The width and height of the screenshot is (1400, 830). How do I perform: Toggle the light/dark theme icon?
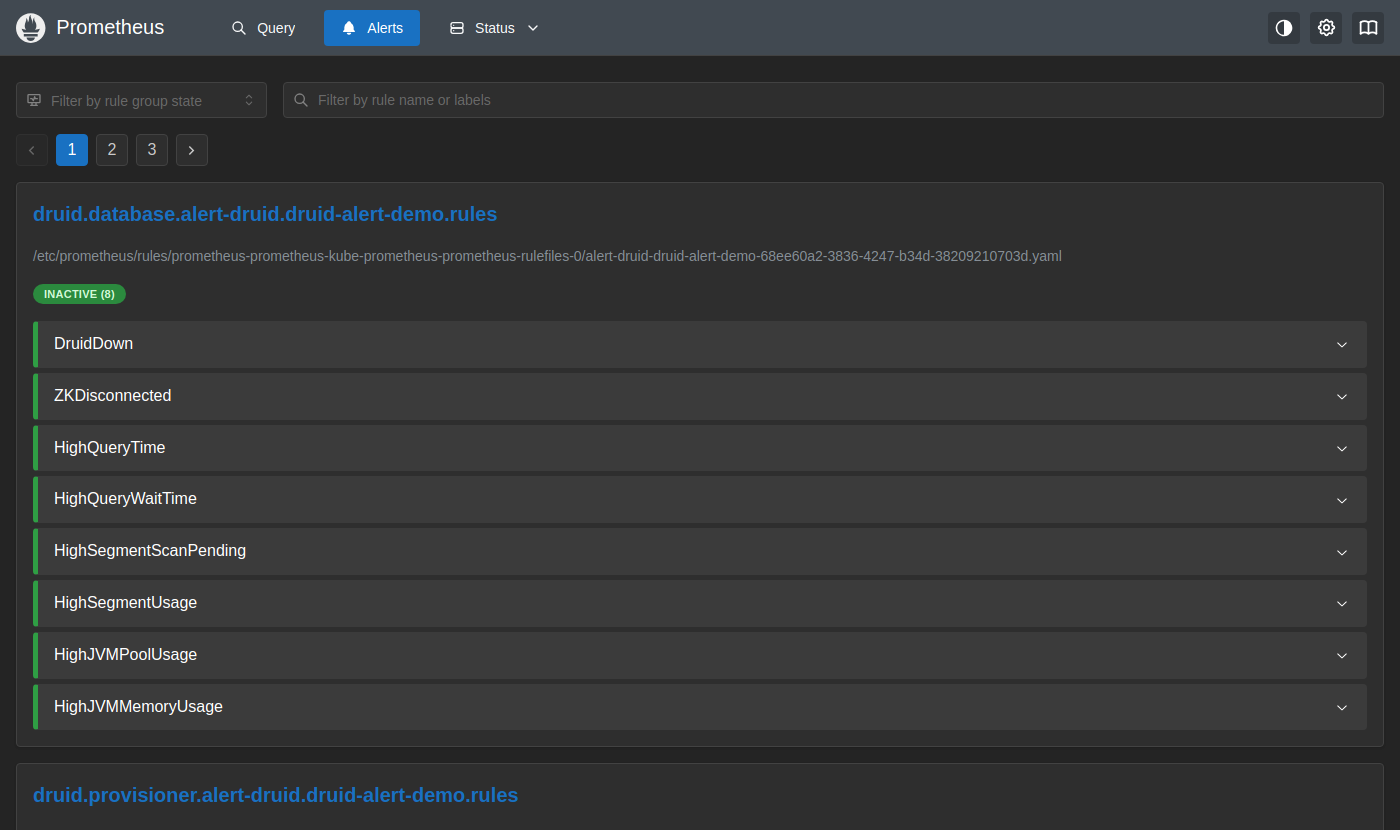point(1284,28)
